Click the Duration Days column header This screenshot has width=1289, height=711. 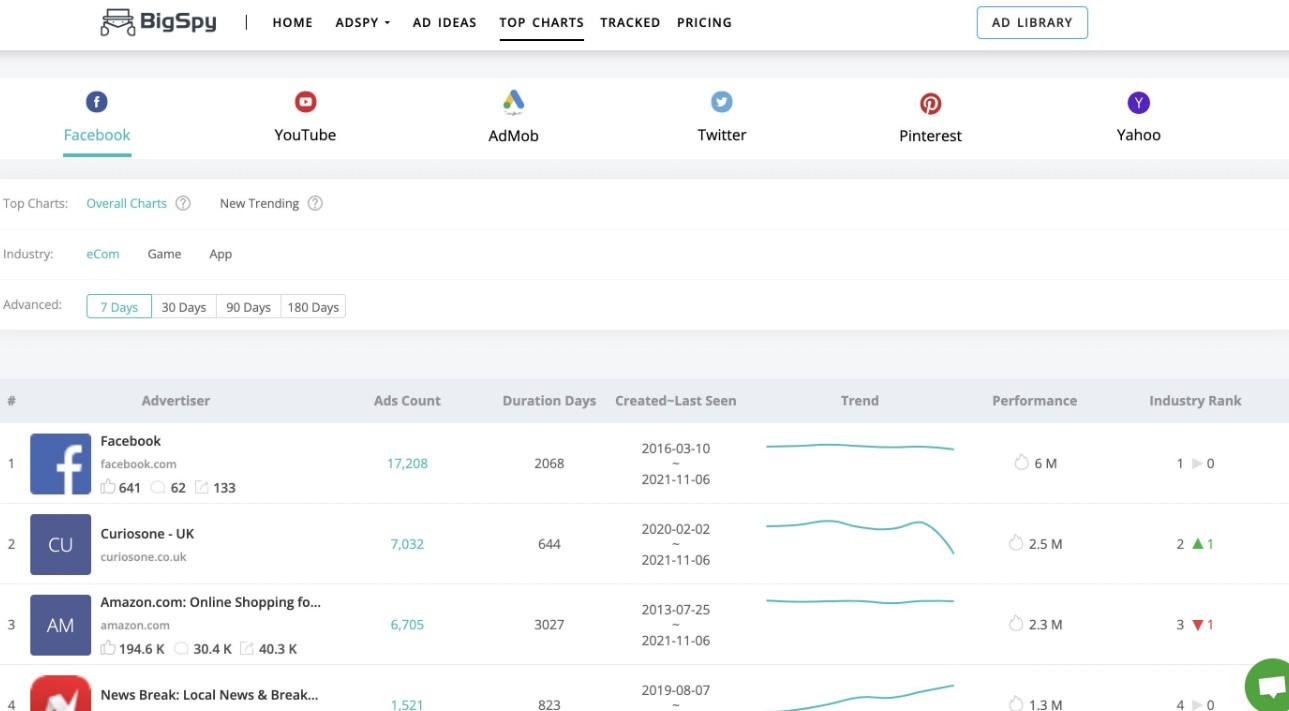tap(549, 401)
